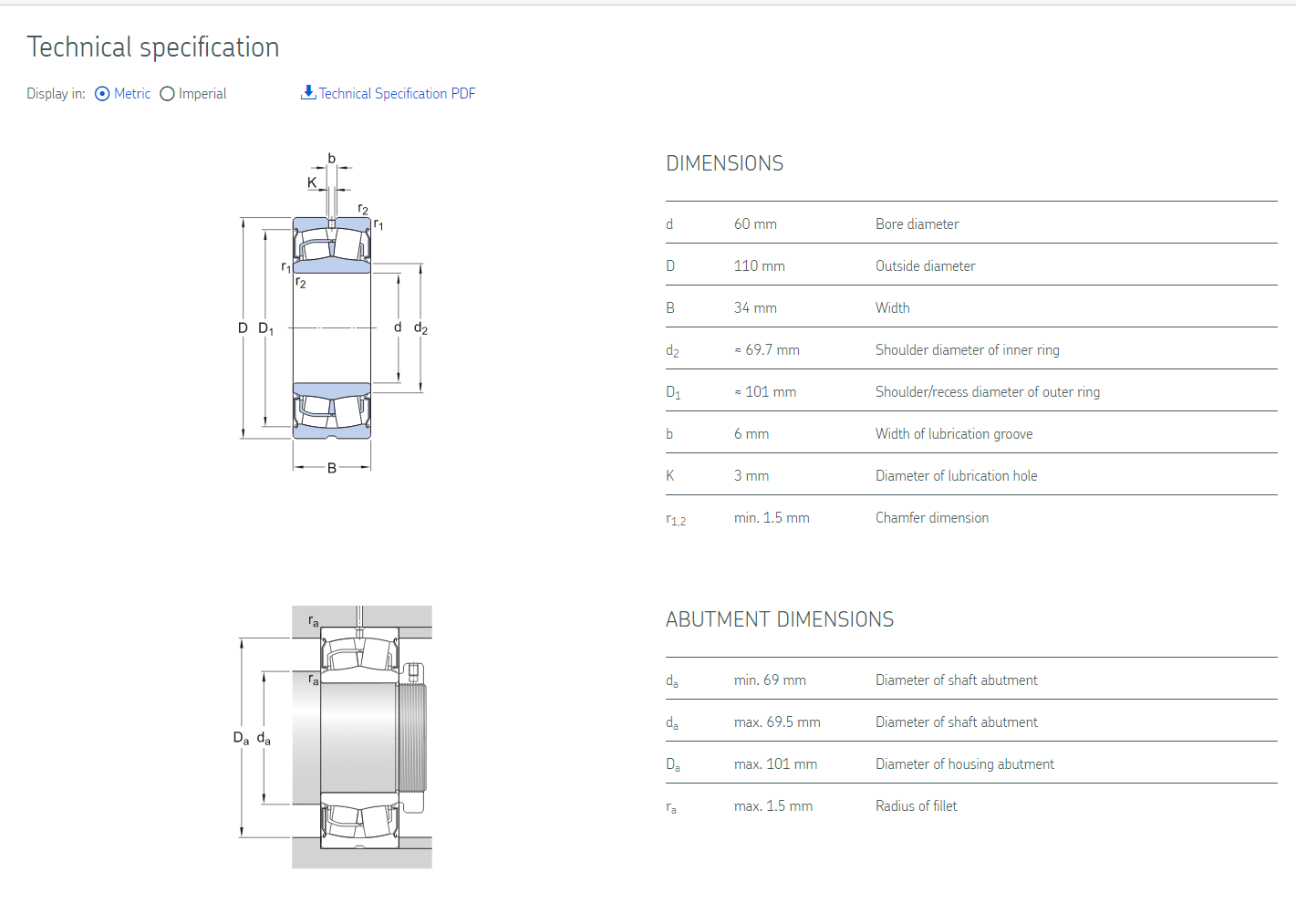Click the Width description label
The height and width of the screenshot is (924, 1296).
892,308
